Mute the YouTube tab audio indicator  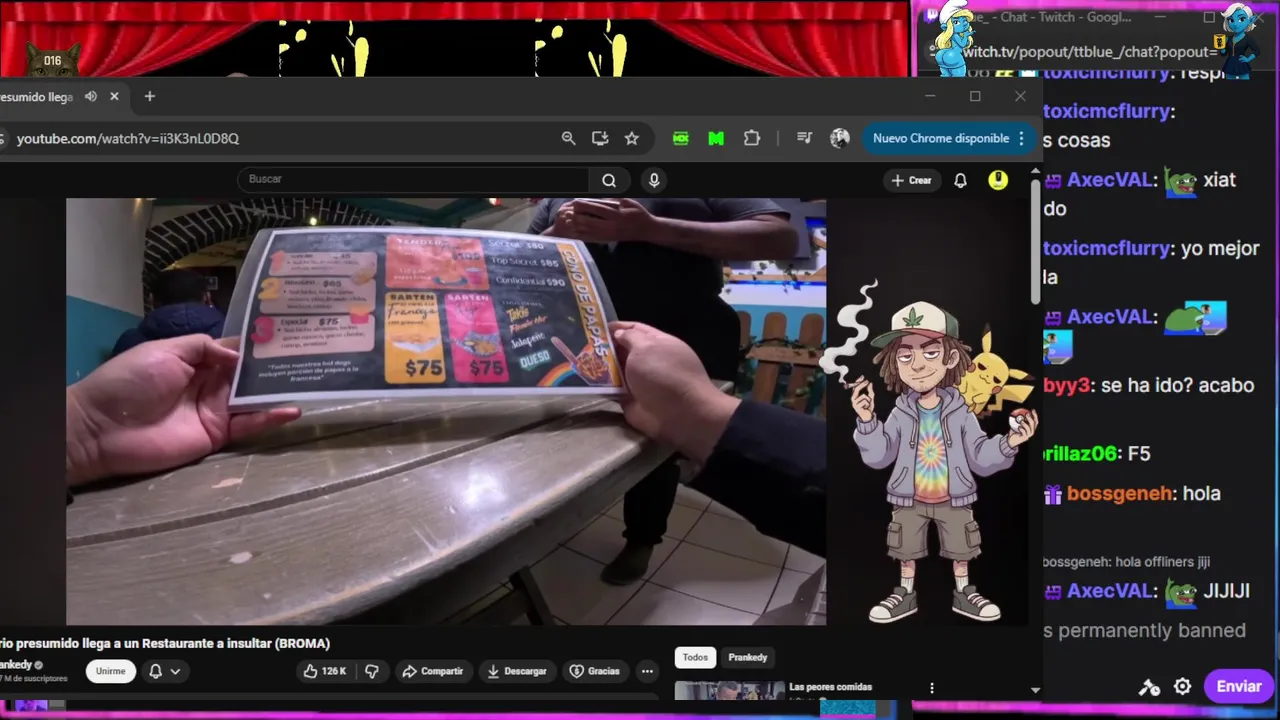[x=91, y=96]
